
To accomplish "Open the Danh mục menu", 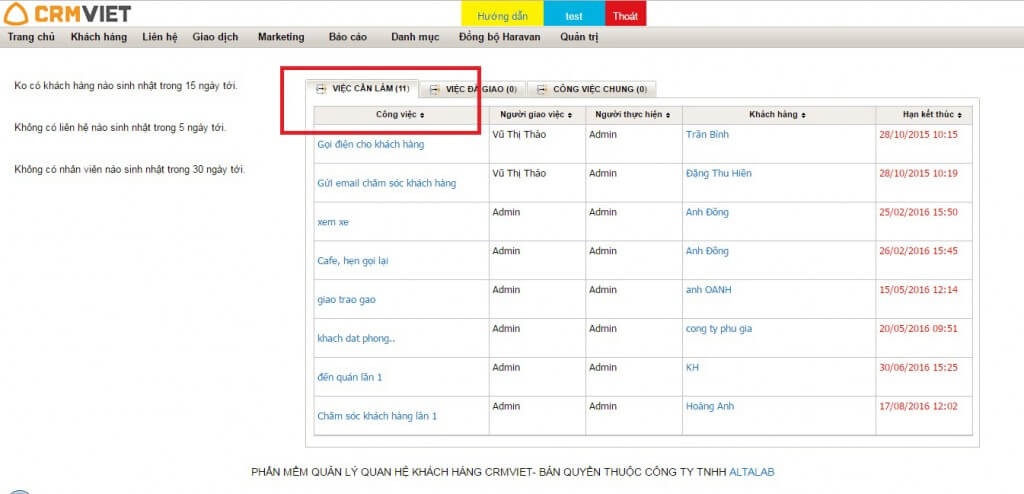I will tap(415, 37).
